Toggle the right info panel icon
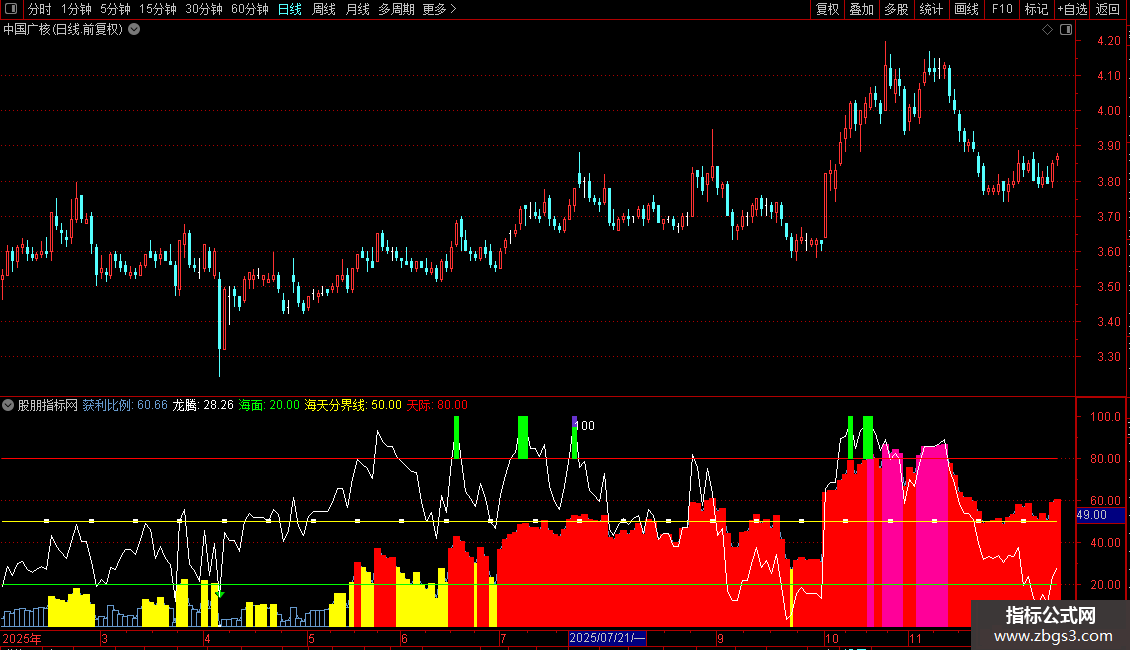Image resolution: width=1130 pixels, height=650 pixels. click(1066, 30)
